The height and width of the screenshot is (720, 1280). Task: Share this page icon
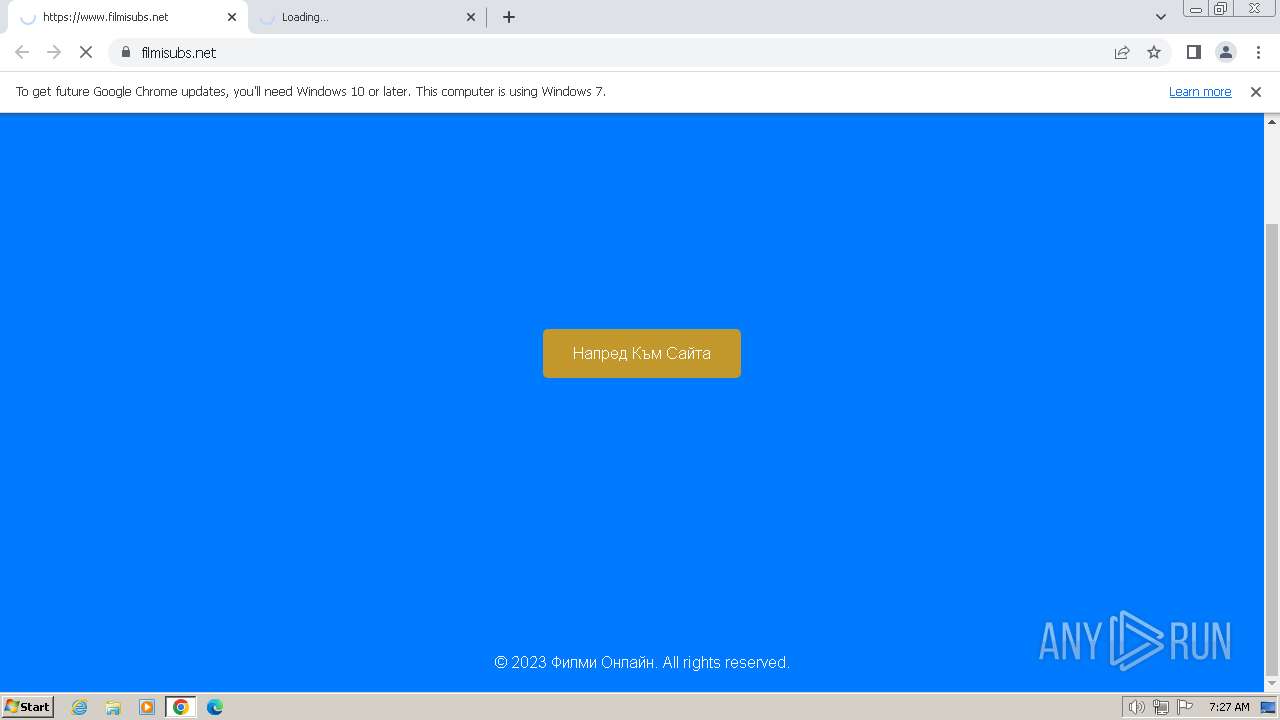pyautogui.click(x=1122, y=52)
